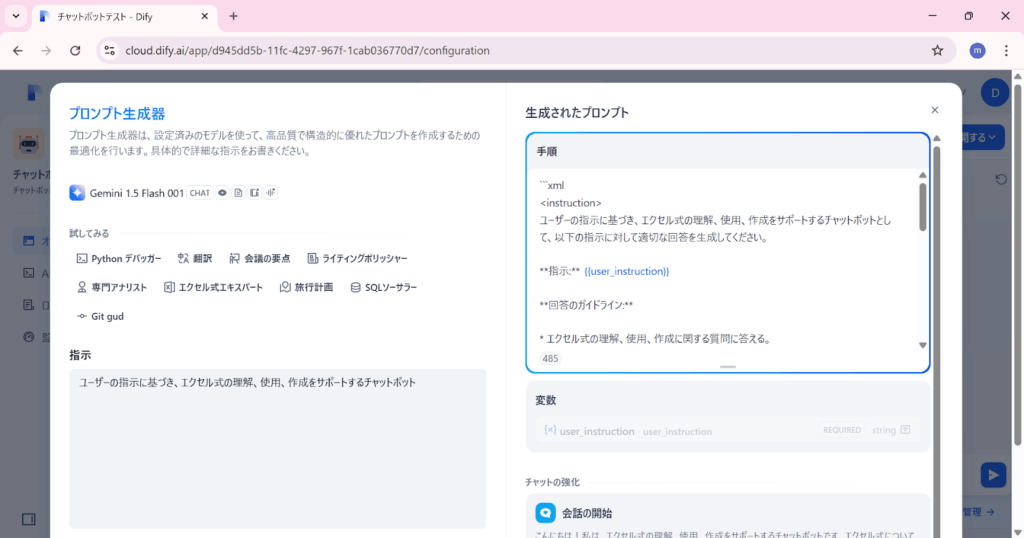Click the chatbot robot app icon
1024x538 pixels.
(29, 144)
